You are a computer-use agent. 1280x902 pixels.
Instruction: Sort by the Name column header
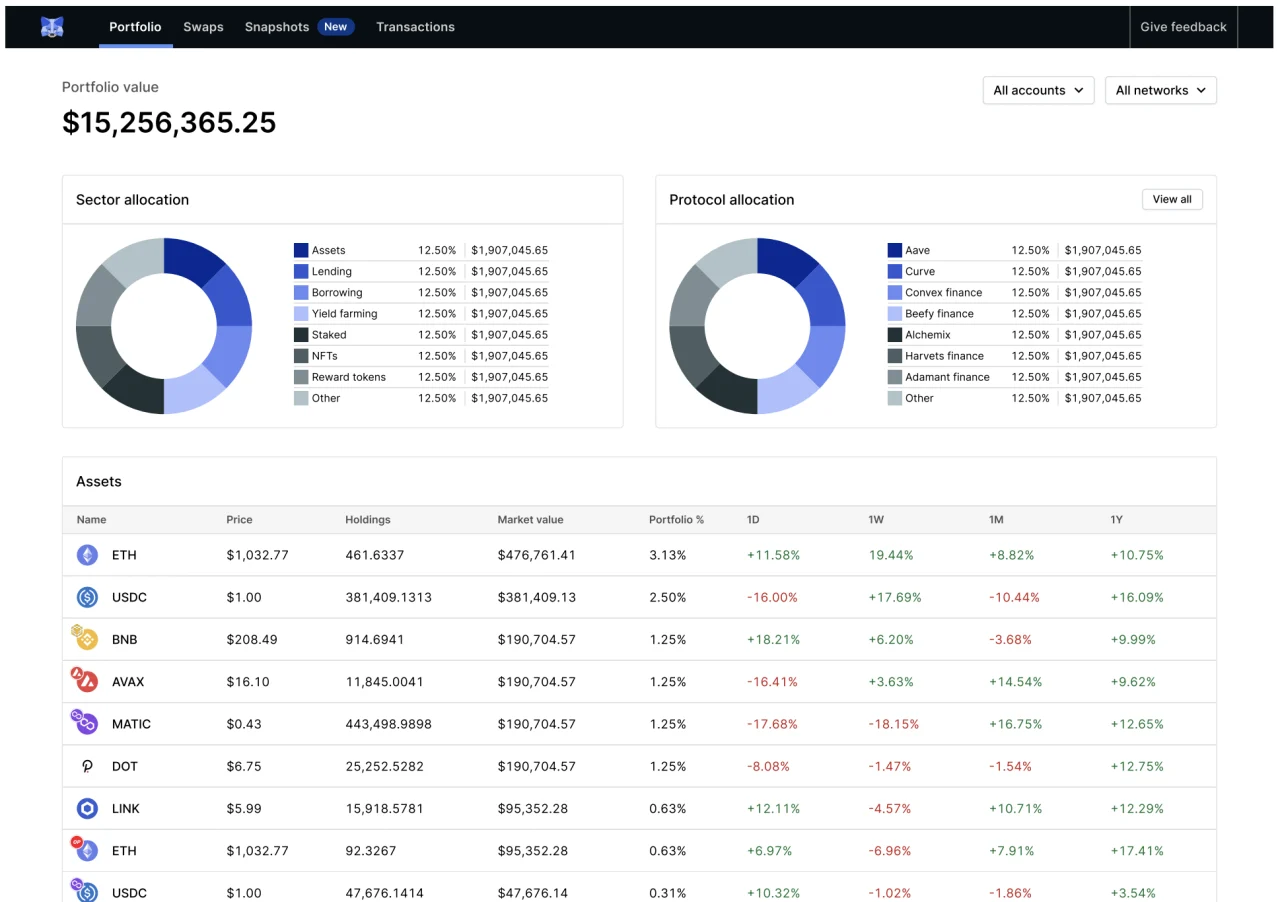coord(91,520)
